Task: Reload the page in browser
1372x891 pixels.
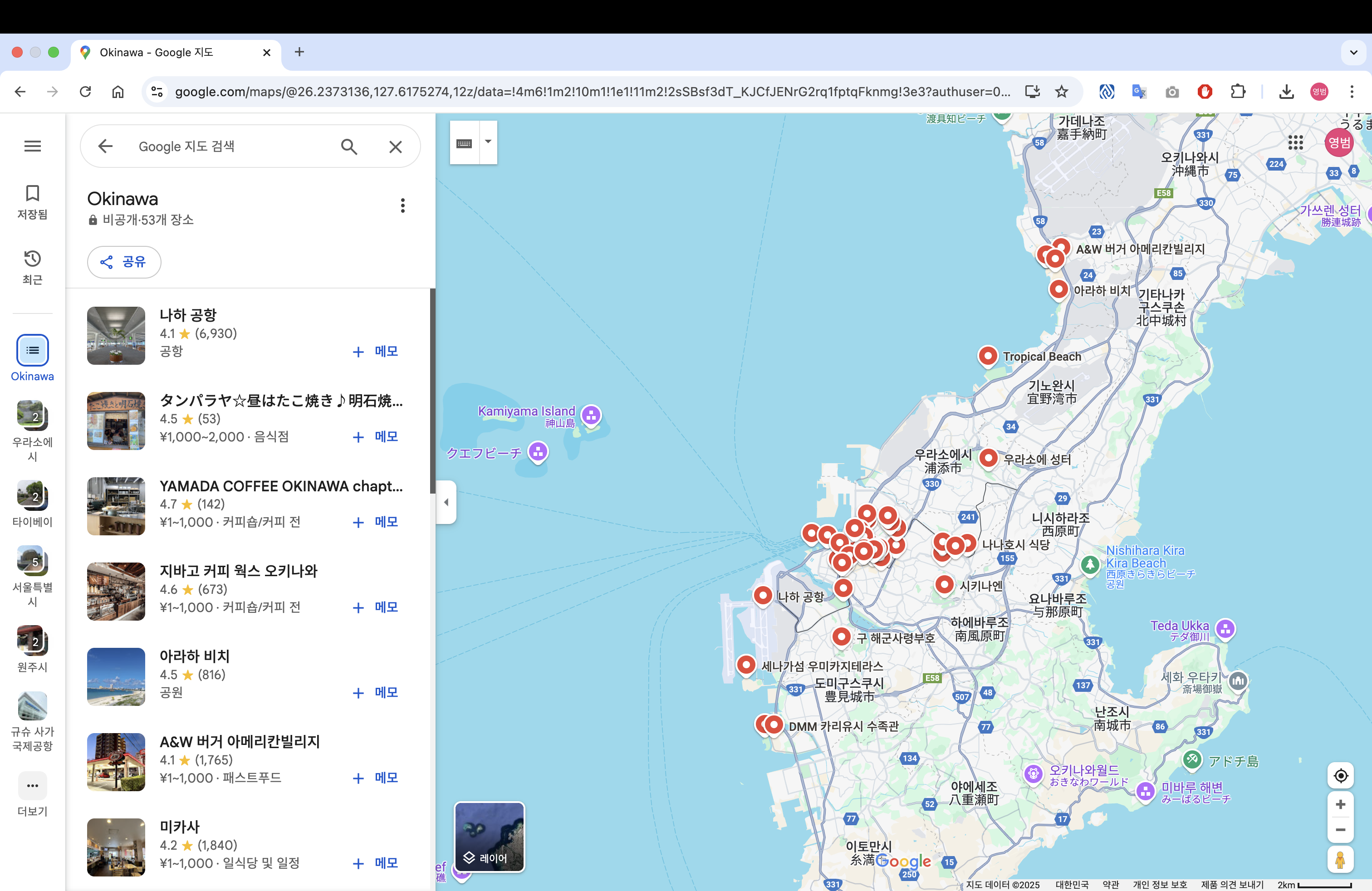Action: 85,91
